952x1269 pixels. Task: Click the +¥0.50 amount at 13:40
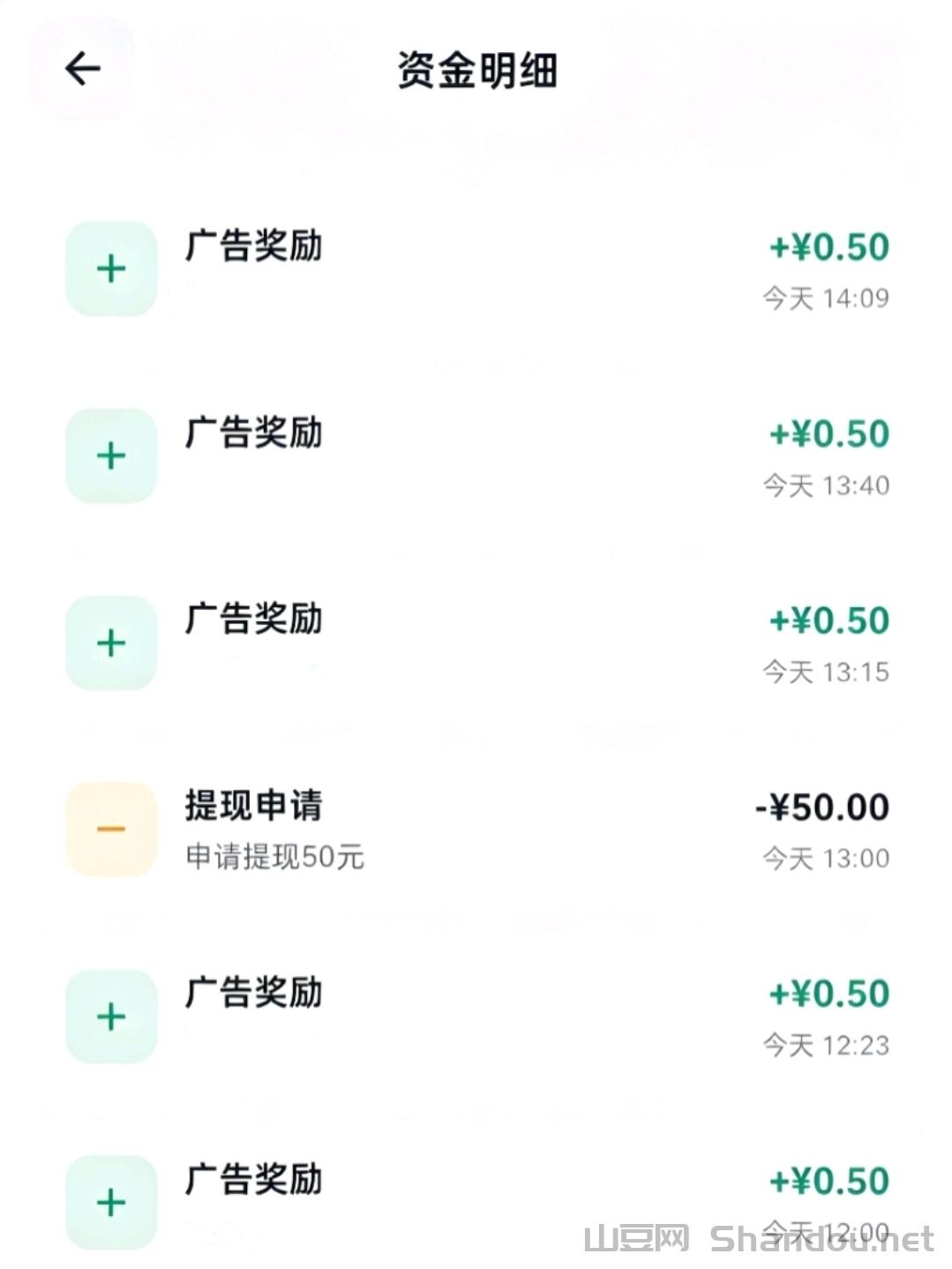829,434
